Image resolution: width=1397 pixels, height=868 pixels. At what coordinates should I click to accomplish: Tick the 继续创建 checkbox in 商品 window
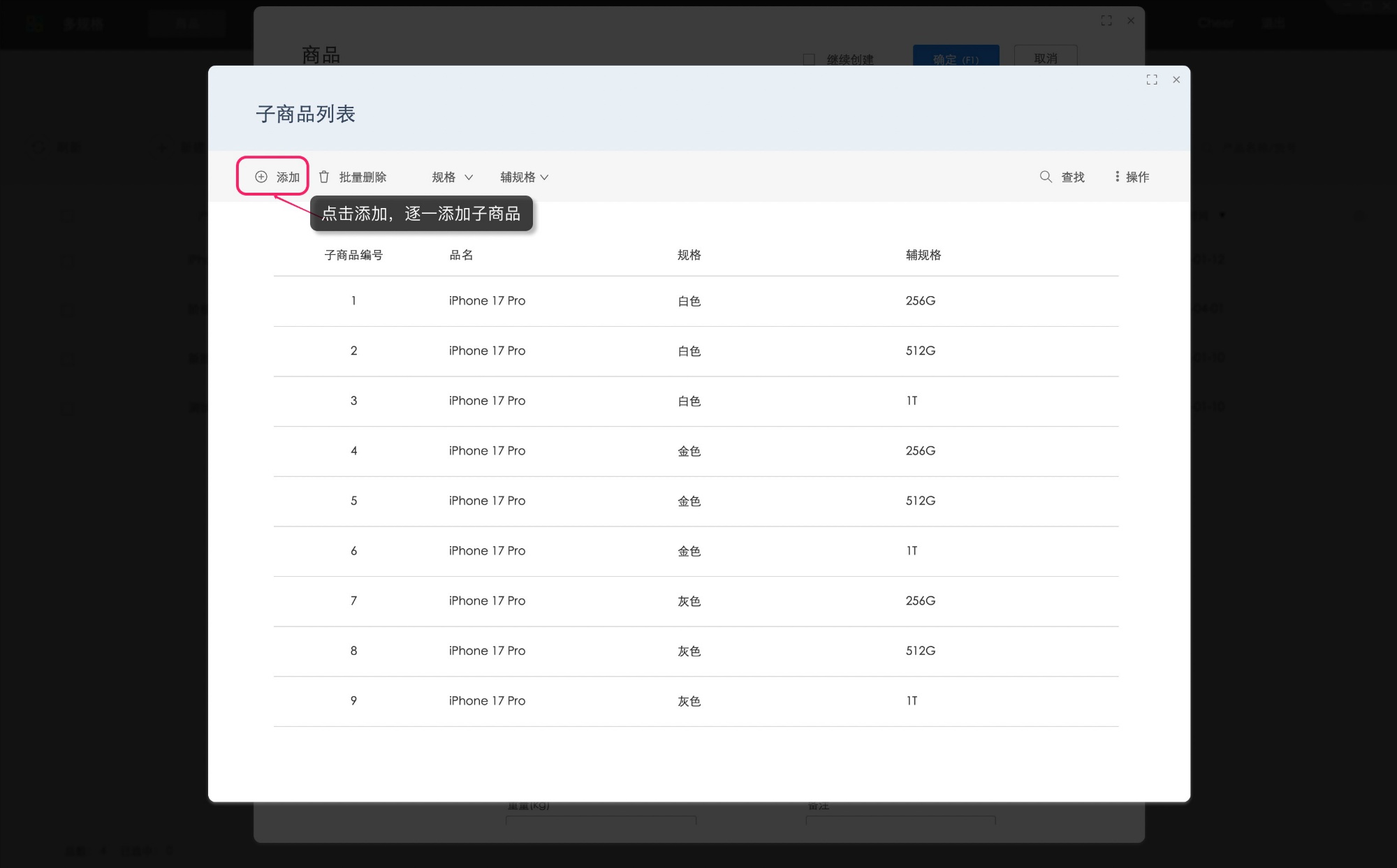coord(809,60)
